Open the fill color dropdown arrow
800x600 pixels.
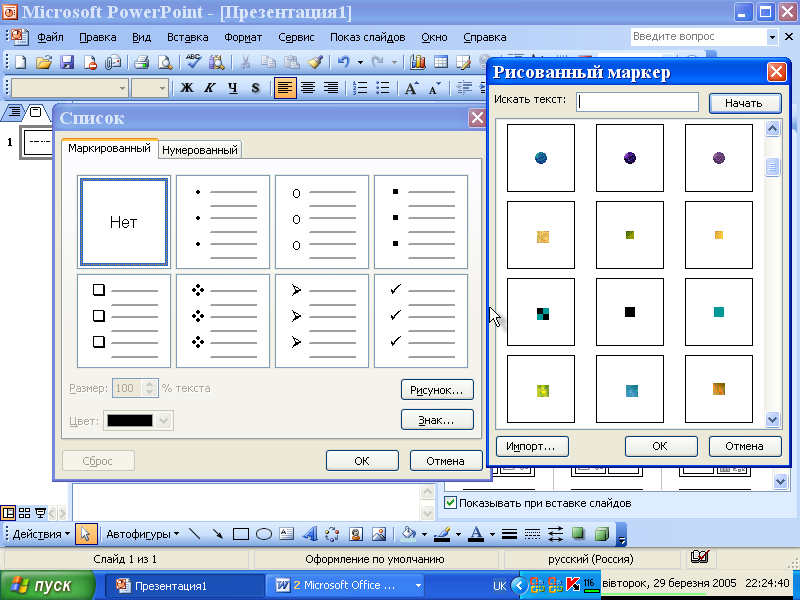(424, 535)
